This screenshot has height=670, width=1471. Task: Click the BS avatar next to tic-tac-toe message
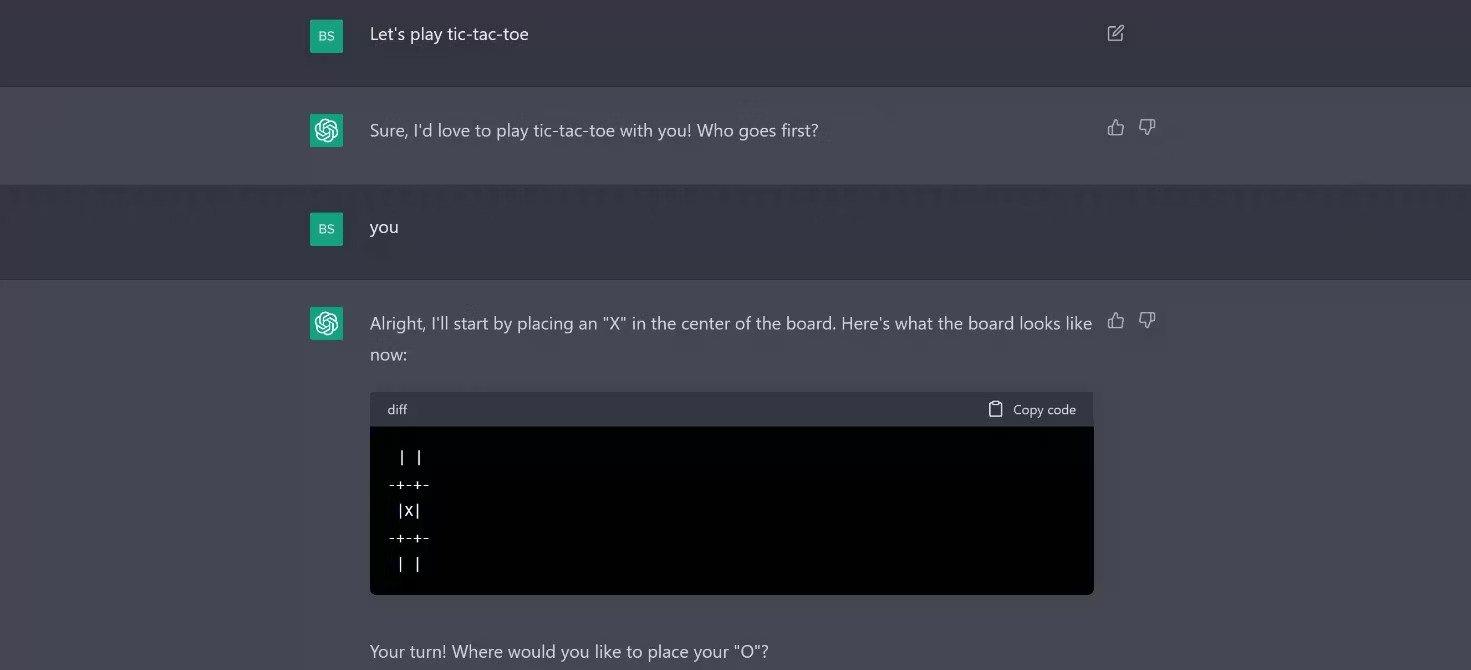(326, 35)
